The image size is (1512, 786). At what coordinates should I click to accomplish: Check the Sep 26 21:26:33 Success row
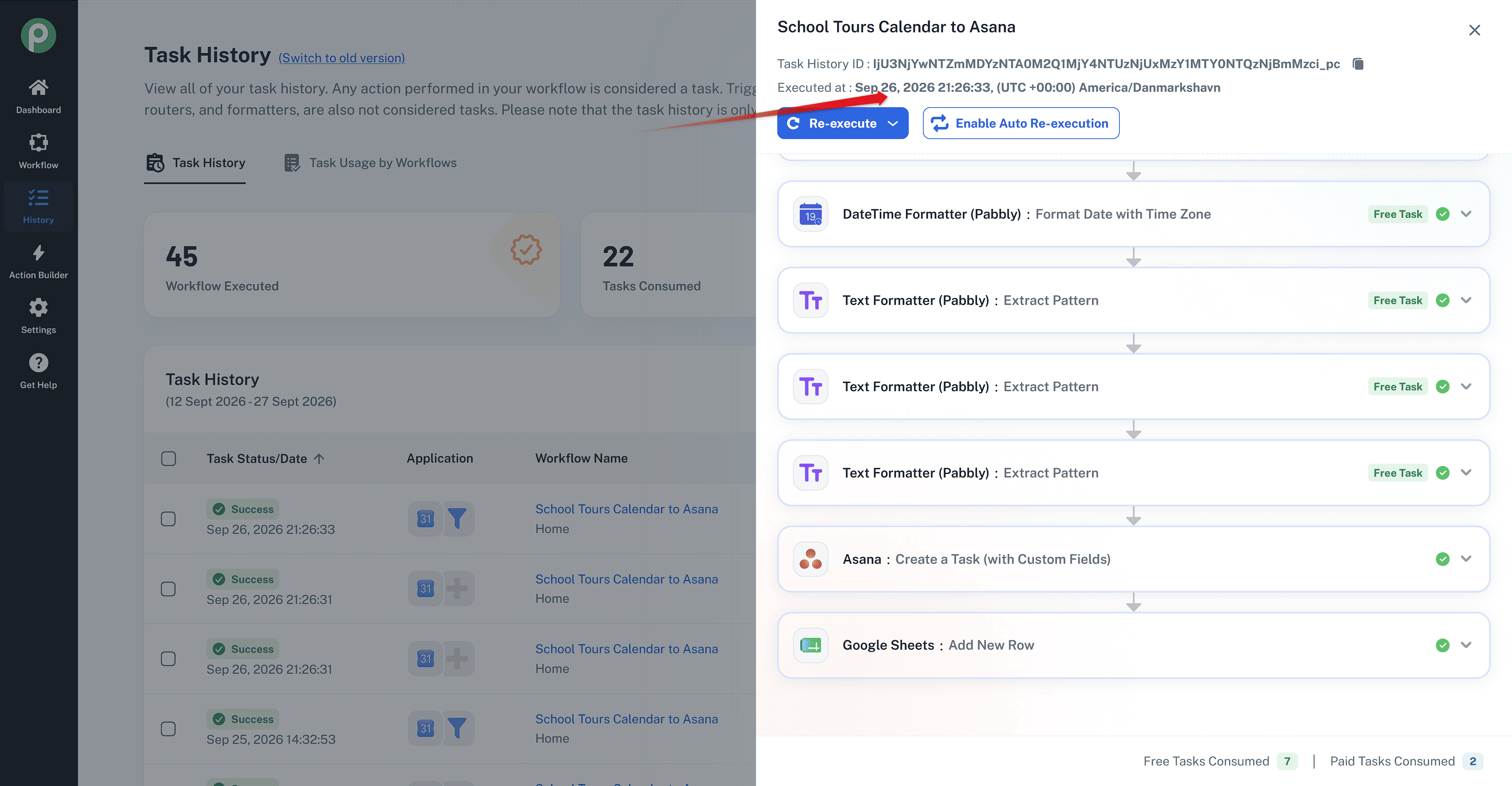169,519
